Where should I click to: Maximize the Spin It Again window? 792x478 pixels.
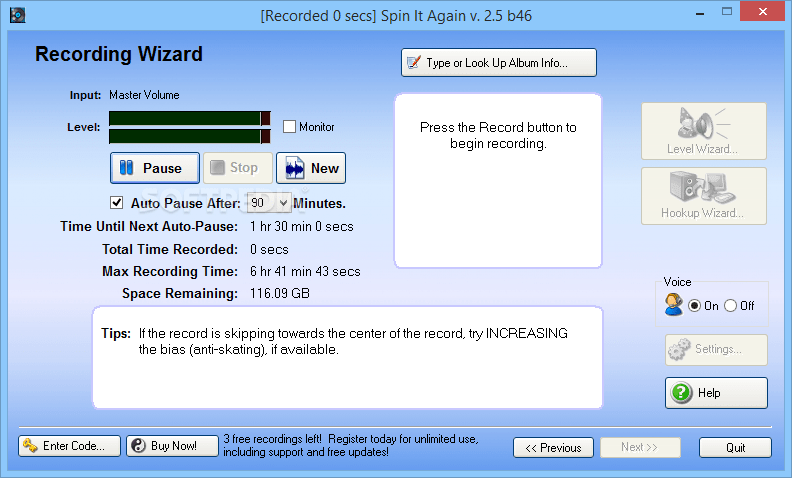click(x=727, y=11)
